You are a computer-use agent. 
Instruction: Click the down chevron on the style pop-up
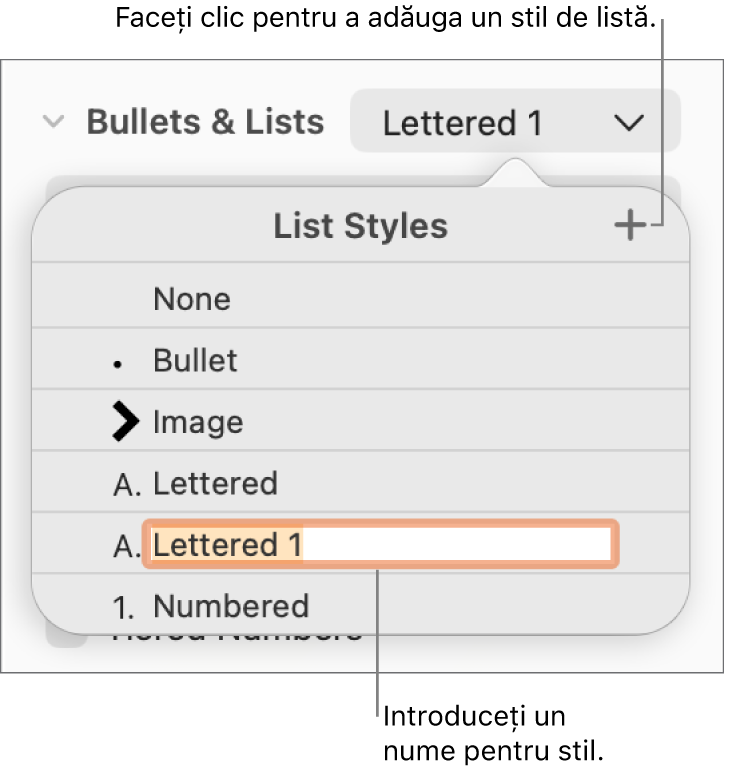point(628,123)
